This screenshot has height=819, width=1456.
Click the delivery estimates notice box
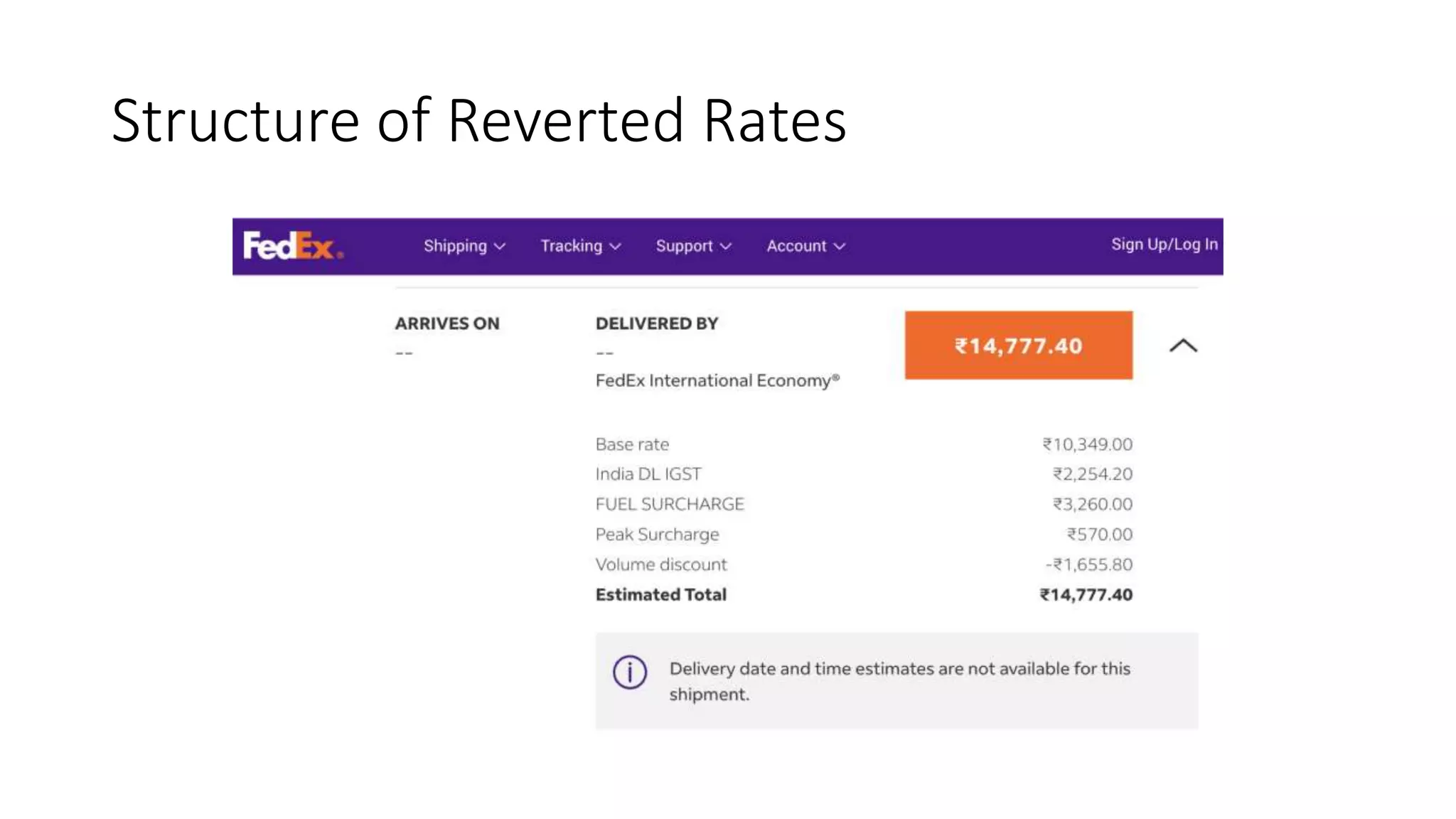896,681
